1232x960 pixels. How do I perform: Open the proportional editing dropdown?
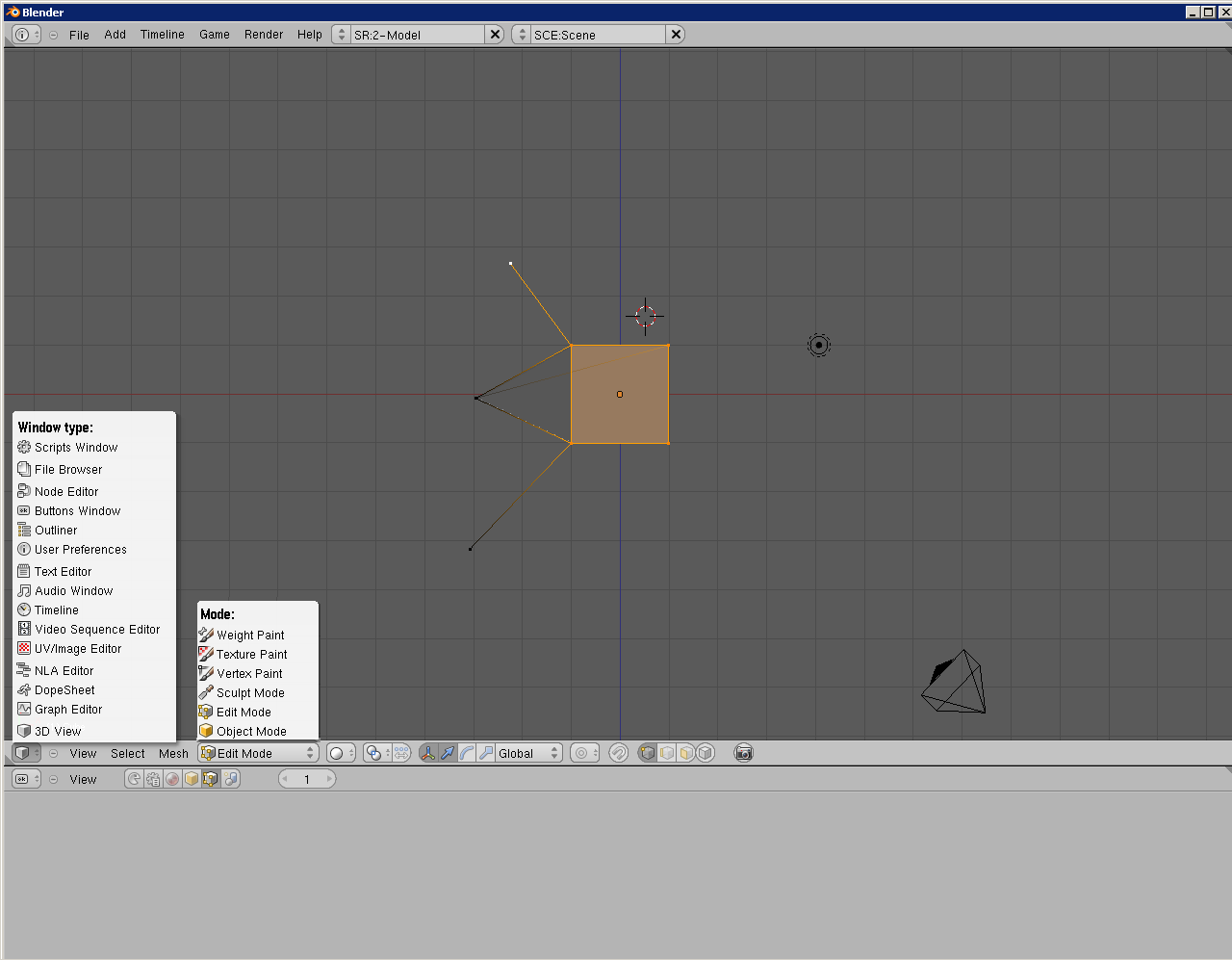point(585,753)
